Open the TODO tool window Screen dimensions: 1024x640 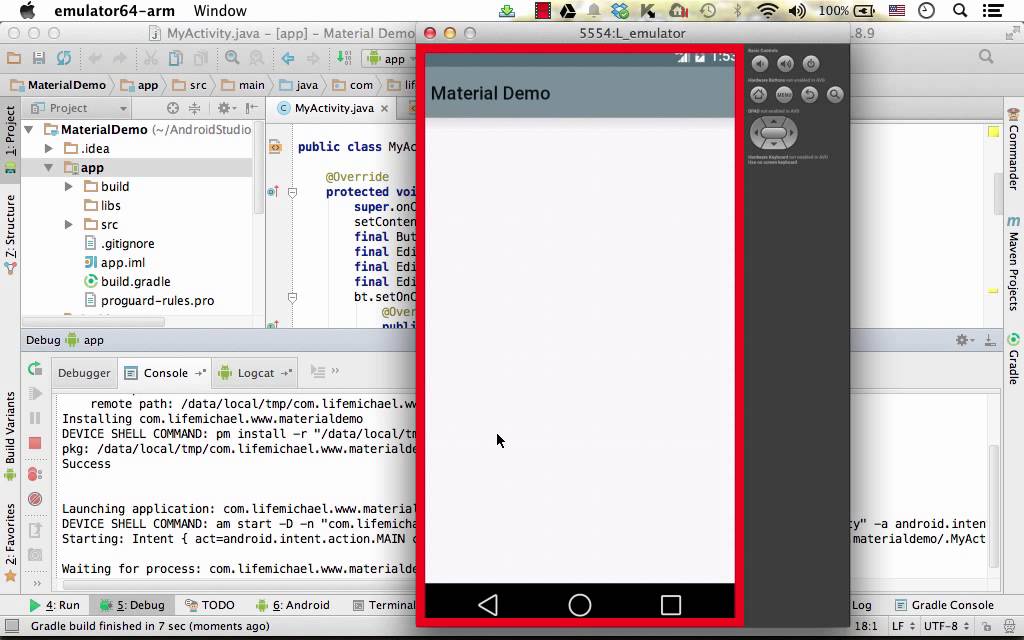point(210,605)
